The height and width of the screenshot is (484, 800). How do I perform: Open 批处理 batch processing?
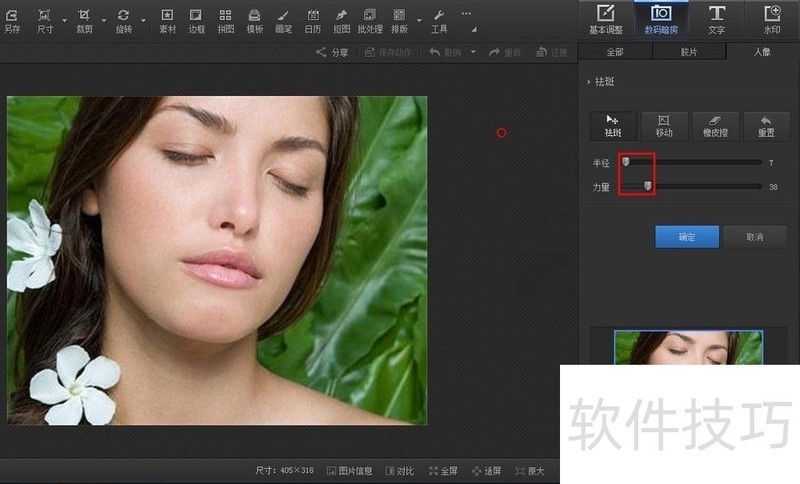tap(370, 20)
